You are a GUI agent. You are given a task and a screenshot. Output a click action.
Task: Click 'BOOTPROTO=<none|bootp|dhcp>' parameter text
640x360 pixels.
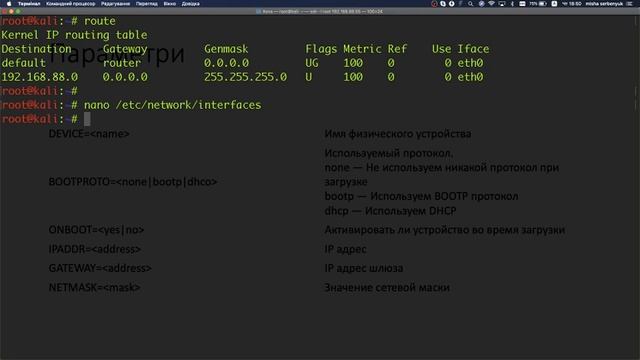[133, 182]
